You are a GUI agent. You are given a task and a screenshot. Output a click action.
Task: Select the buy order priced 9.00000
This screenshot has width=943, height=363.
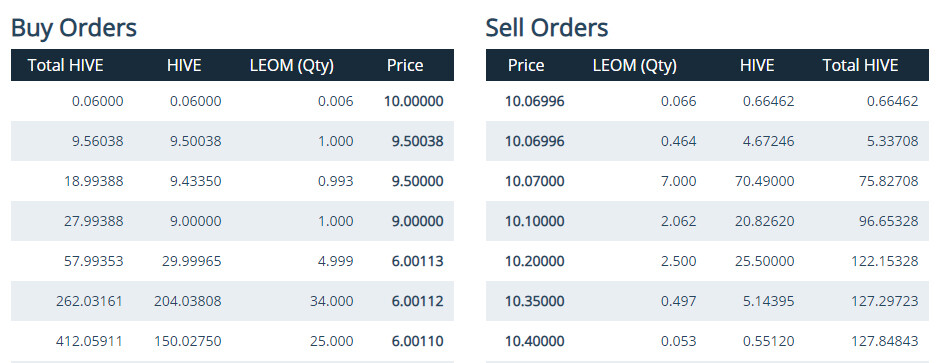click(232, 221)
